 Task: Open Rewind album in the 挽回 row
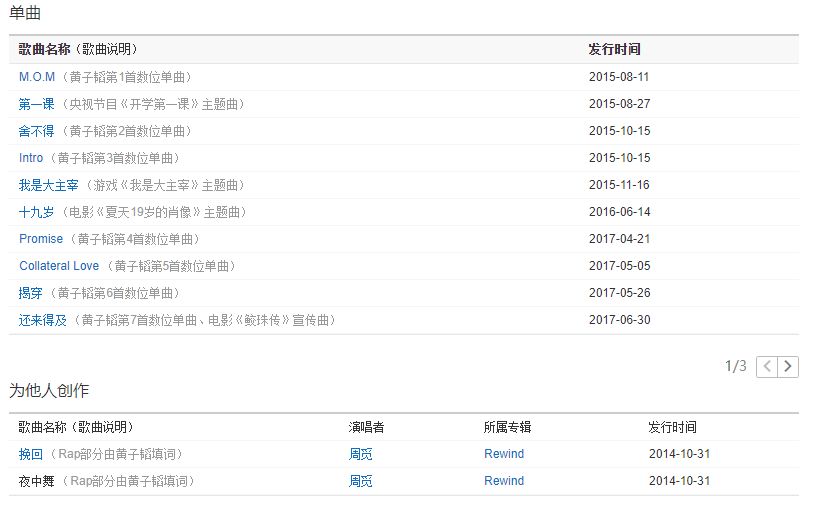[504, 454]
